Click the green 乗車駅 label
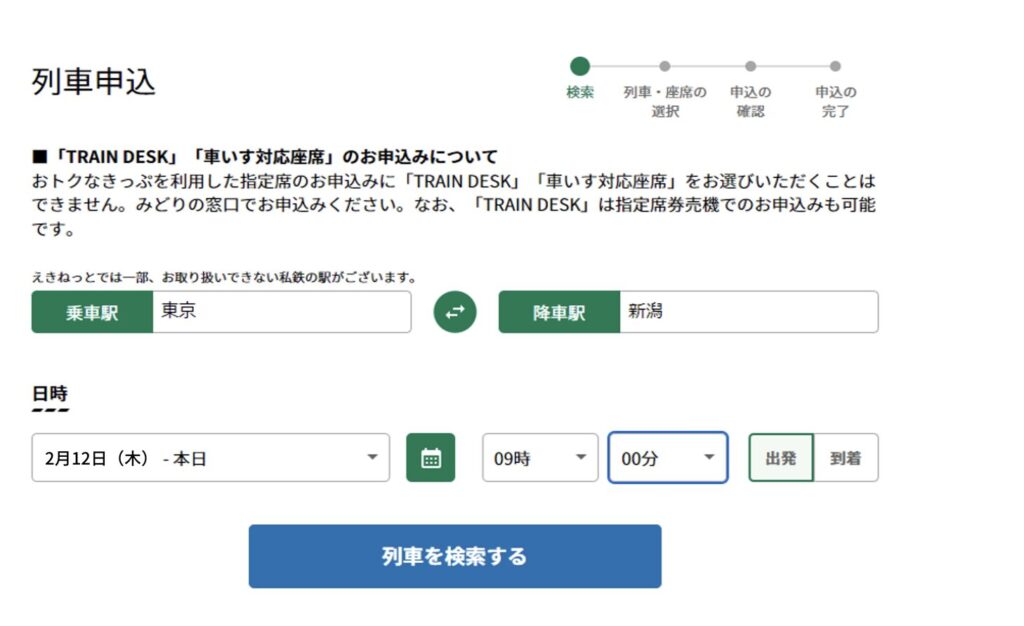The height and width of the screenshot is (626, 1024). tap(92, 312)
